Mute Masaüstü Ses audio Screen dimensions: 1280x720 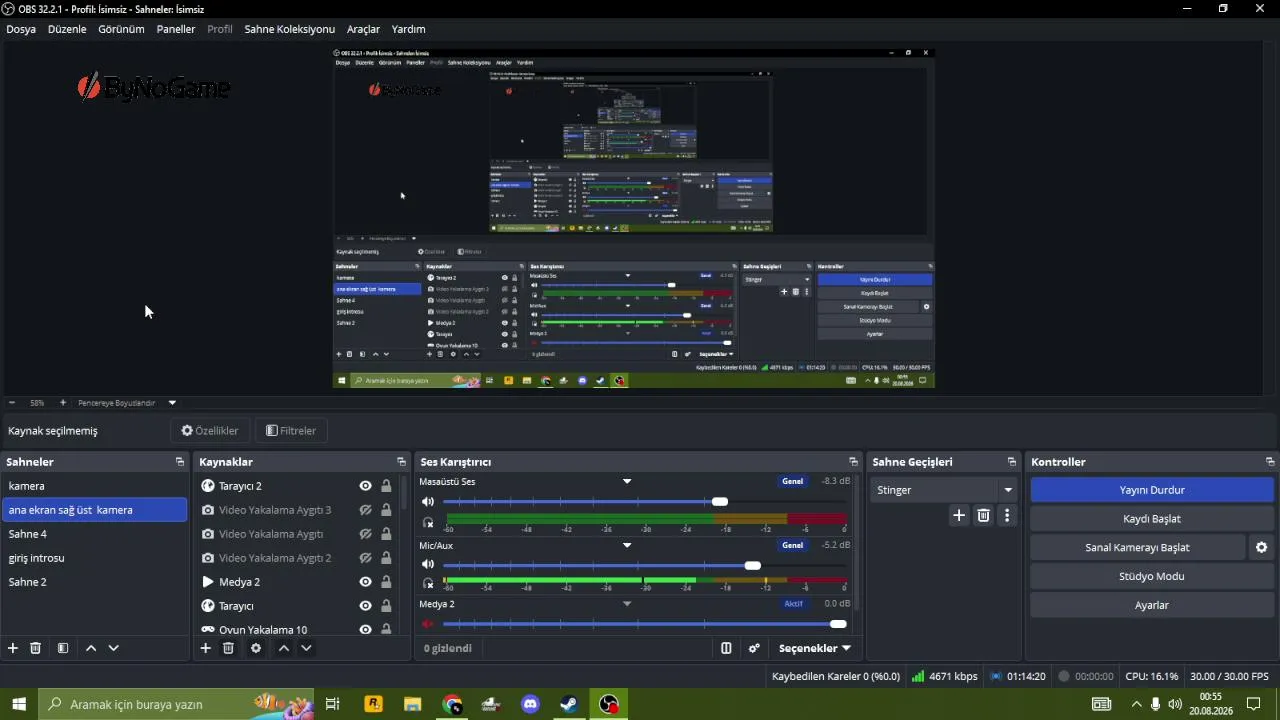[428, 502]
